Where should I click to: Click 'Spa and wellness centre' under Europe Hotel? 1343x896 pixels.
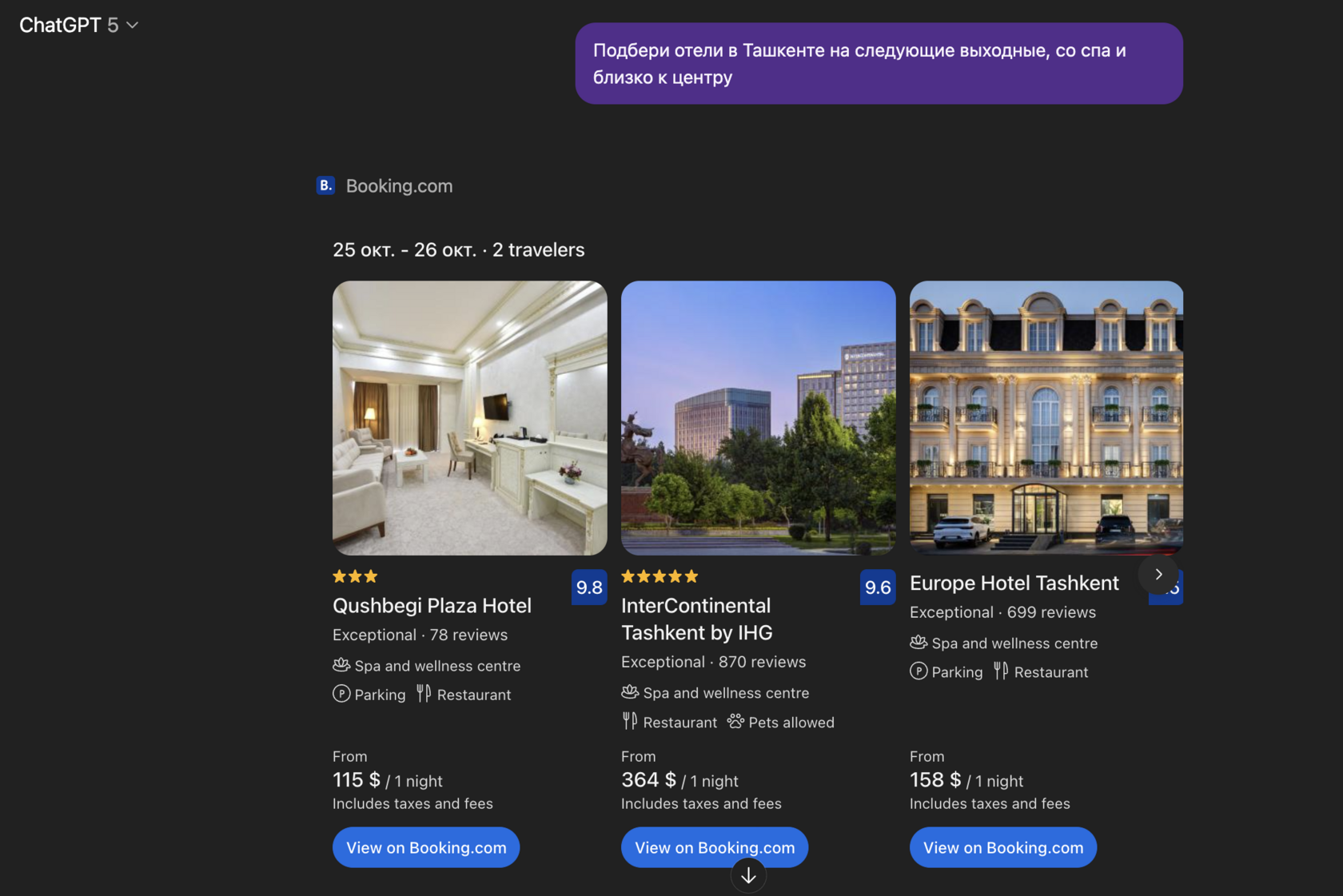(x=1014, y=643)
